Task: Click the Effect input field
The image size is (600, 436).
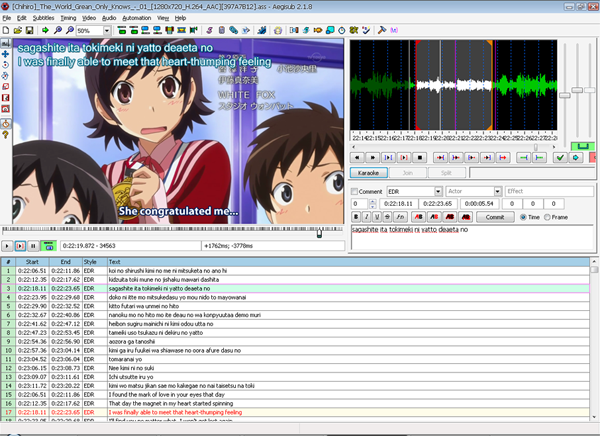Action: (x=549, y=191)
